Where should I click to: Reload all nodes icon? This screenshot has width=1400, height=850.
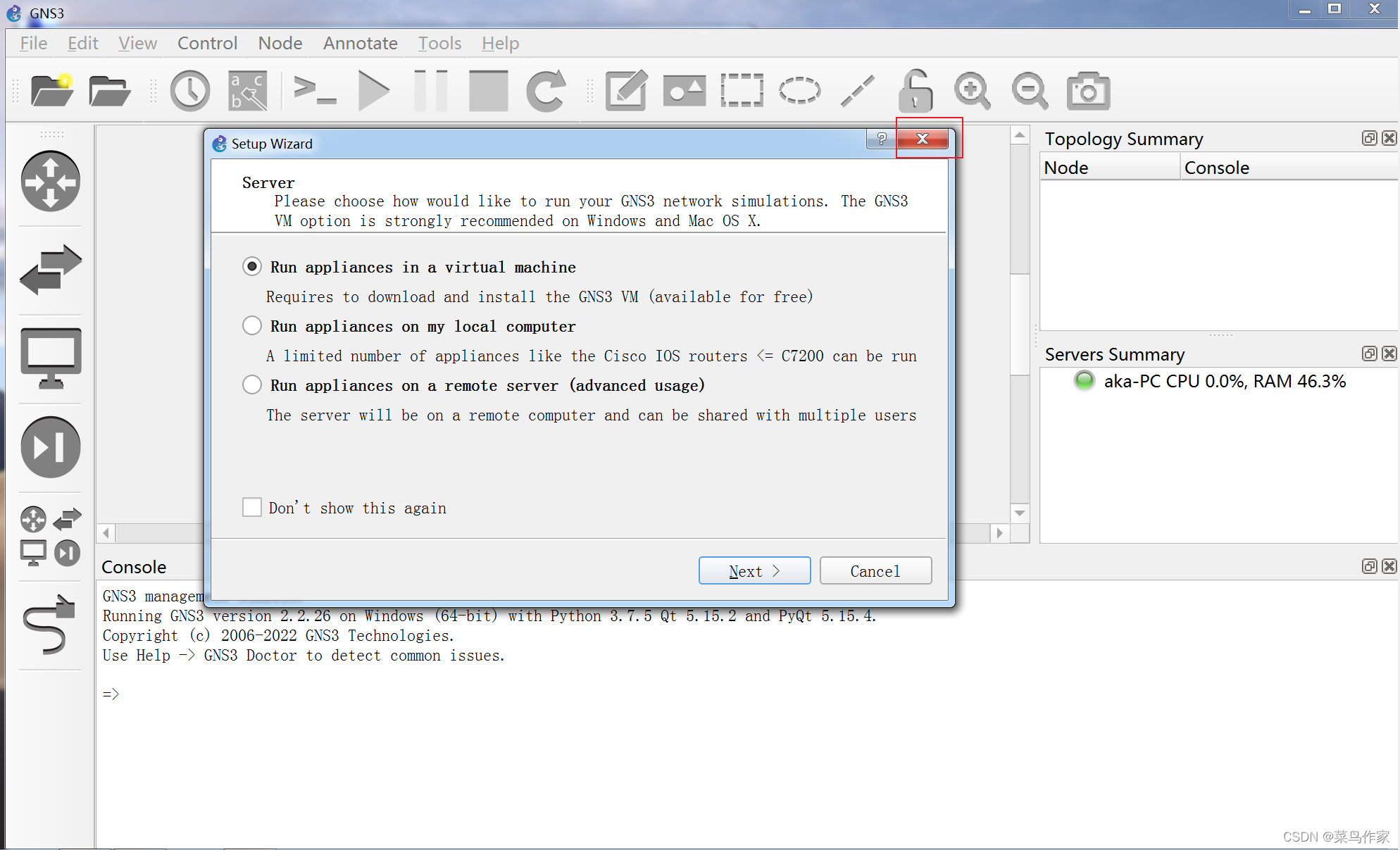[546, 91]
